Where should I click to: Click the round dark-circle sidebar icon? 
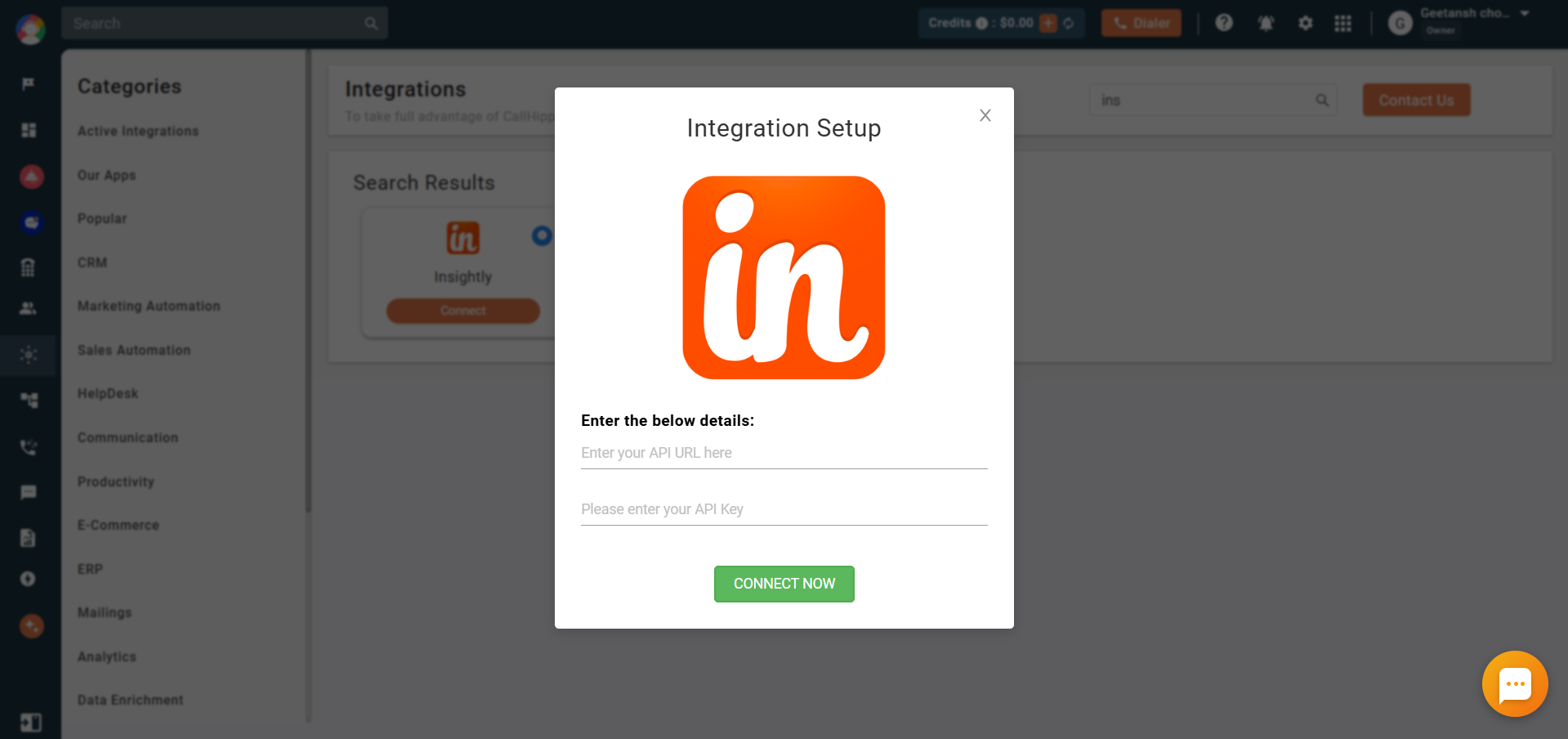(29, 579)
